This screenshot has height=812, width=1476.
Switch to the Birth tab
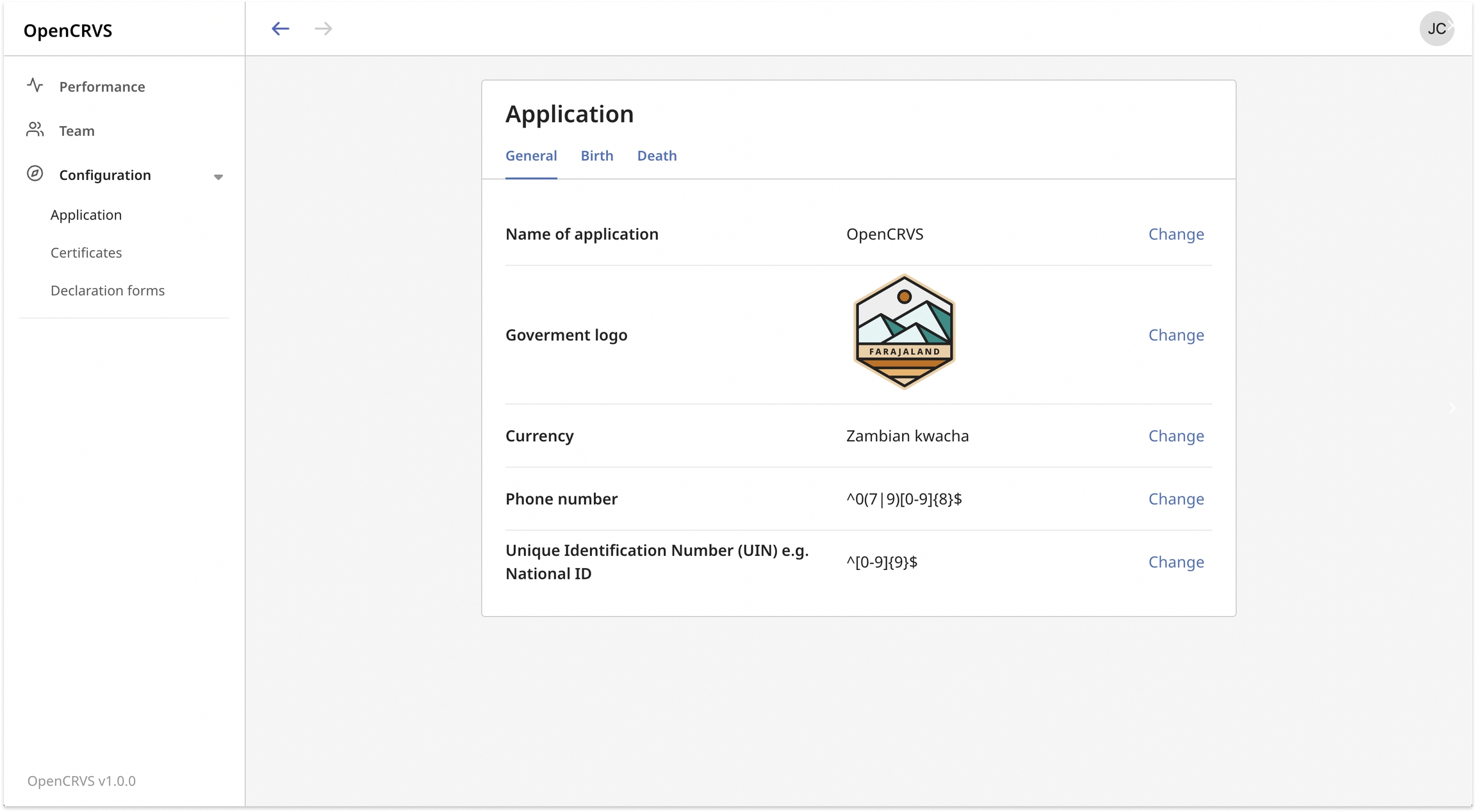596,156
